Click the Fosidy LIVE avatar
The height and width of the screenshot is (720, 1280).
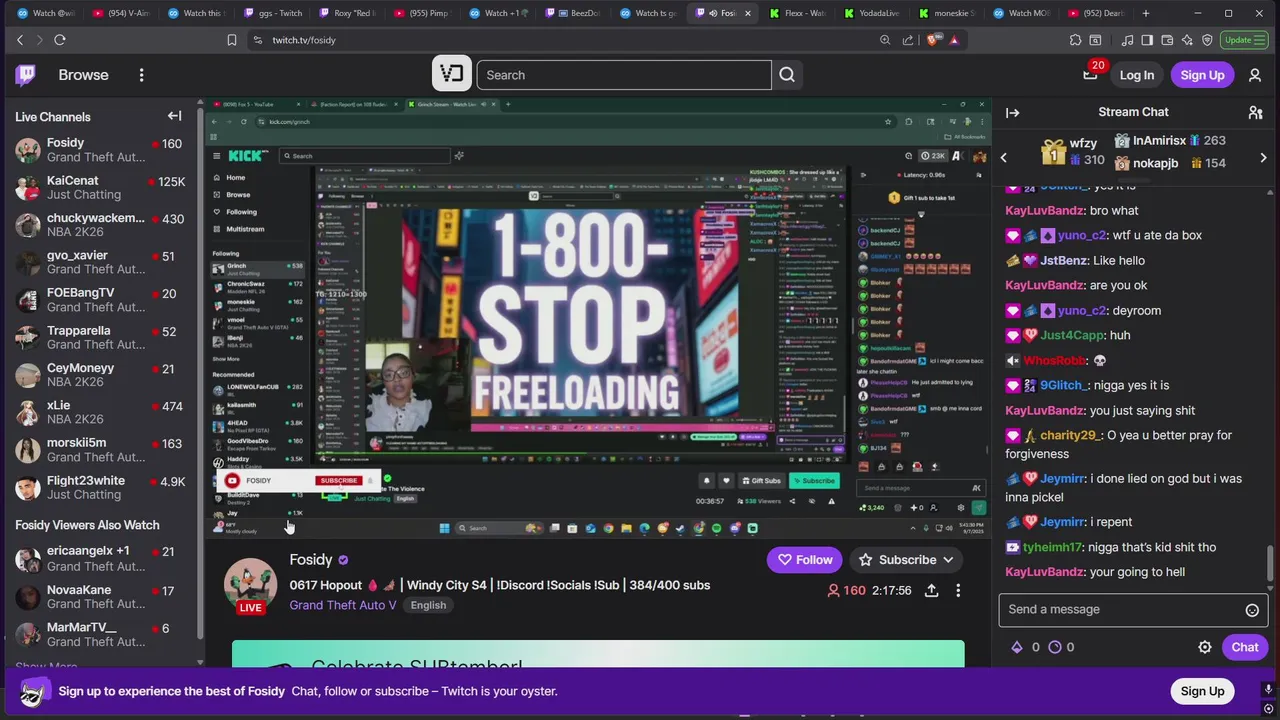point(250,584)
